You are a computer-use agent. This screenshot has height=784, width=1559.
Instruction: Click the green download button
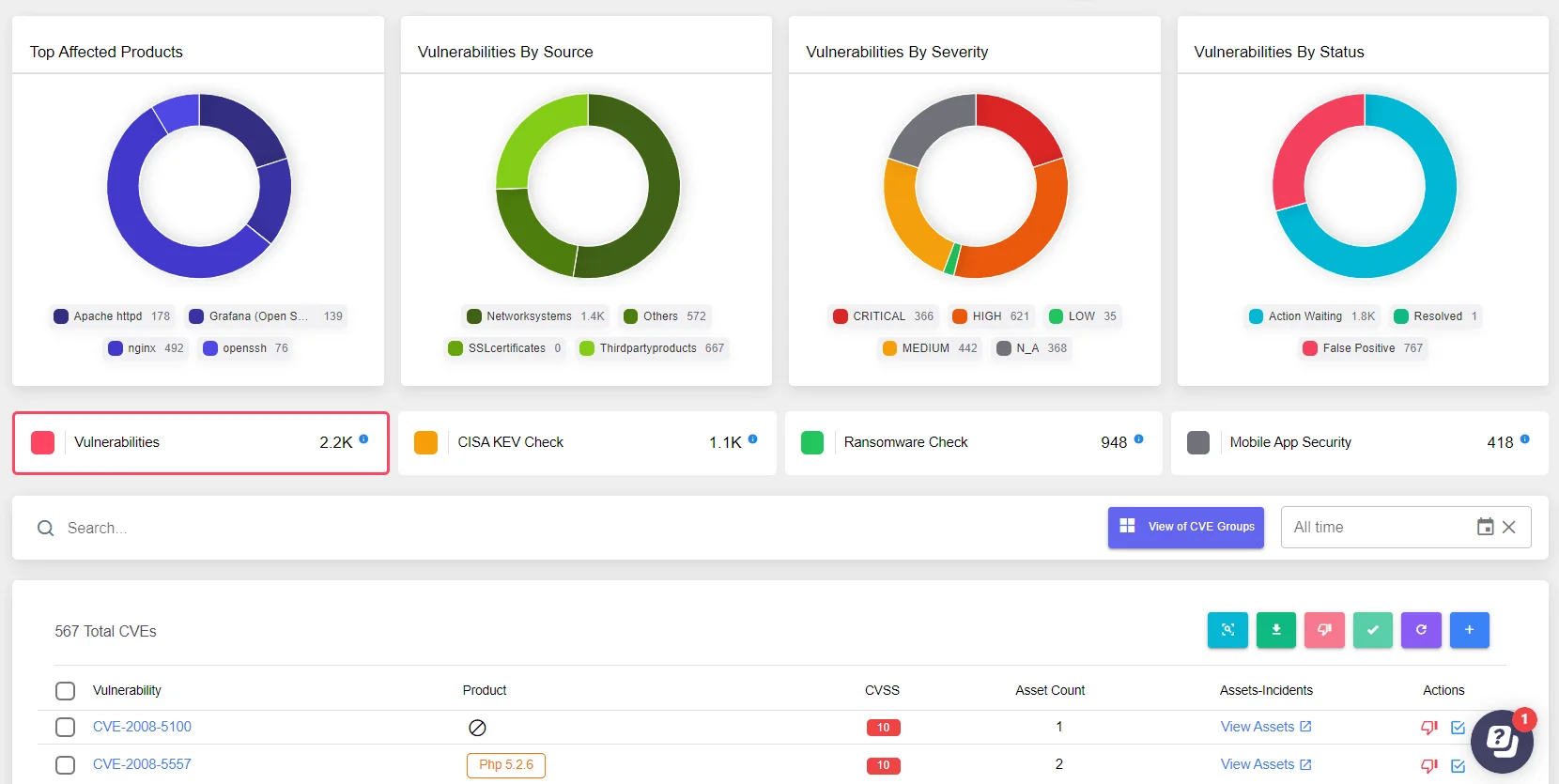(1276, 630)
